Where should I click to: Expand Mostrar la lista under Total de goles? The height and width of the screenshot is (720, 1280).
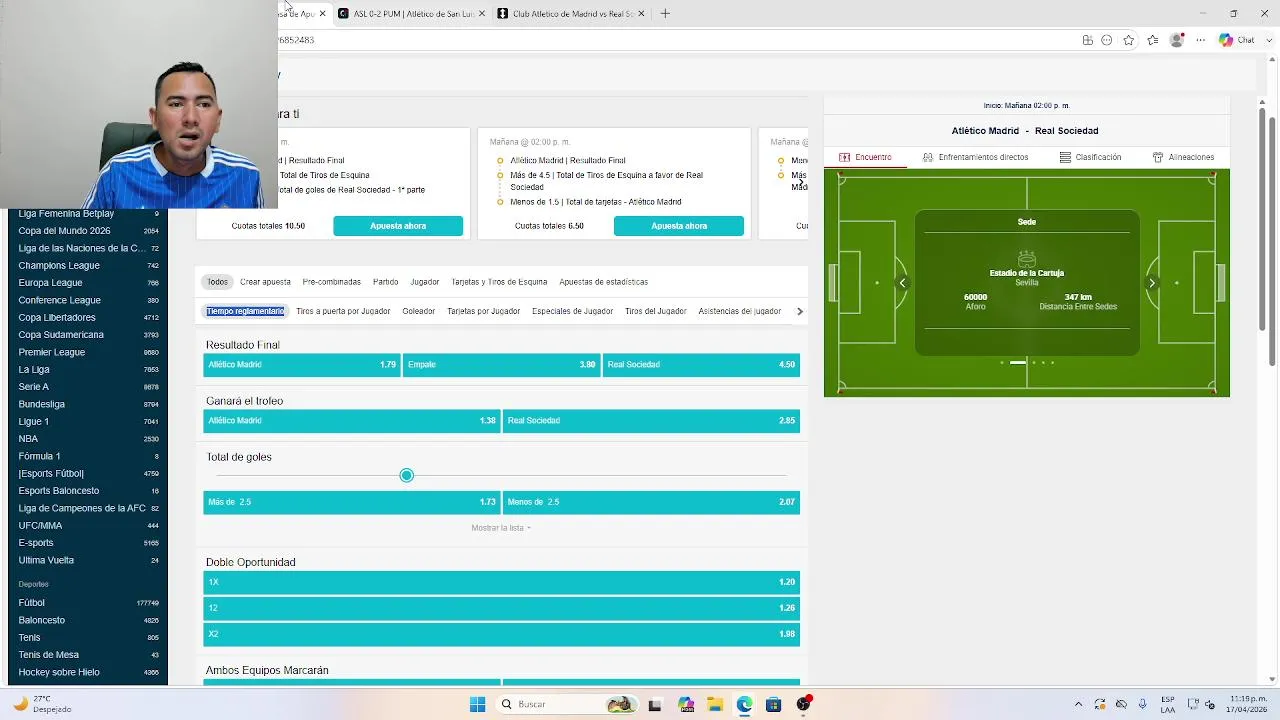point(501,528)
